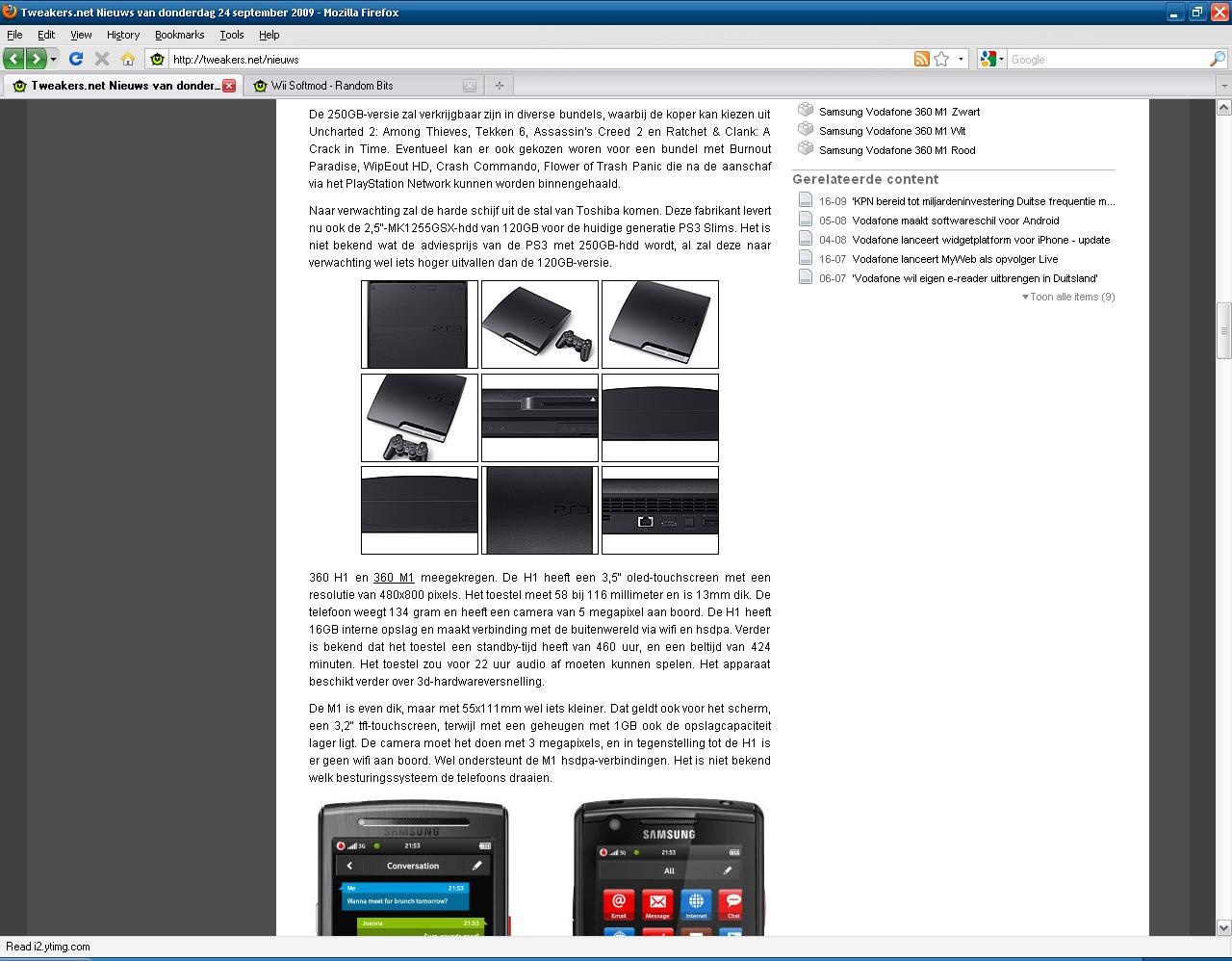Click the 'Gerelateerde content' heading text
This screenshot has width=1232, height=961.
[865, 179]
